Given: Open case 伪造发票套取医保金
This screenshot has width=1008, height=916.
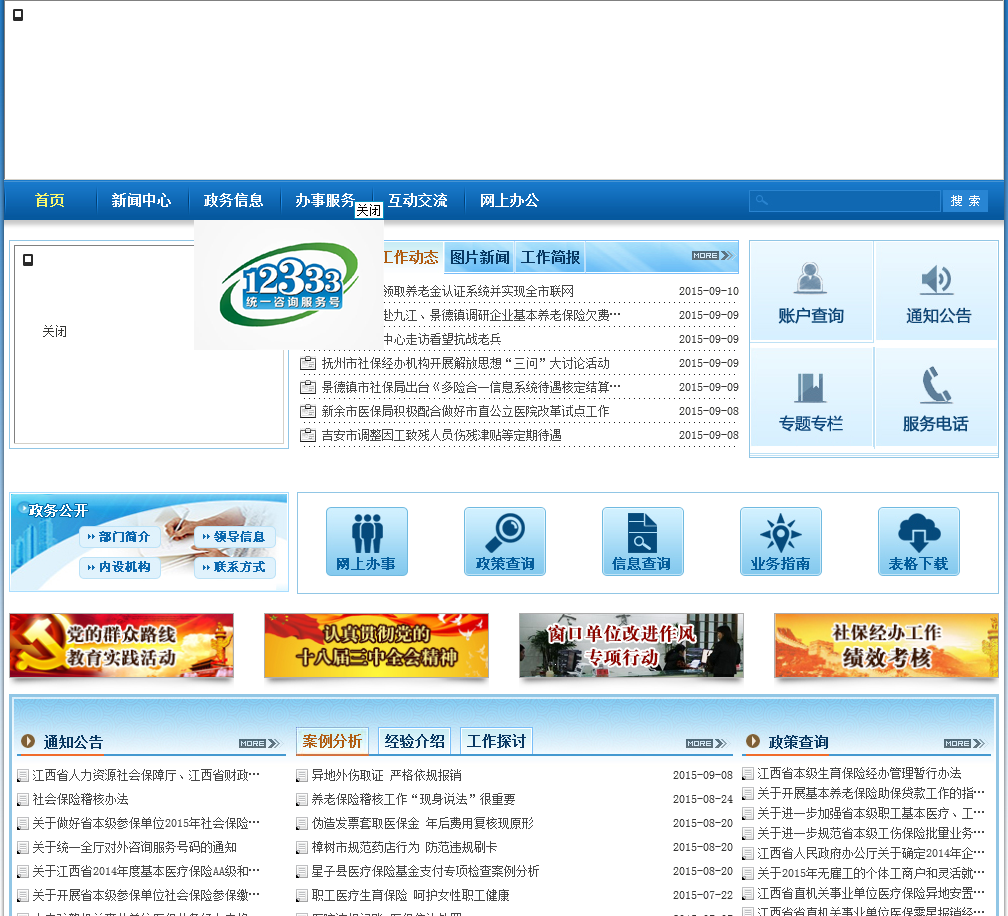Looking at the screenshot, I should (422, 823).
